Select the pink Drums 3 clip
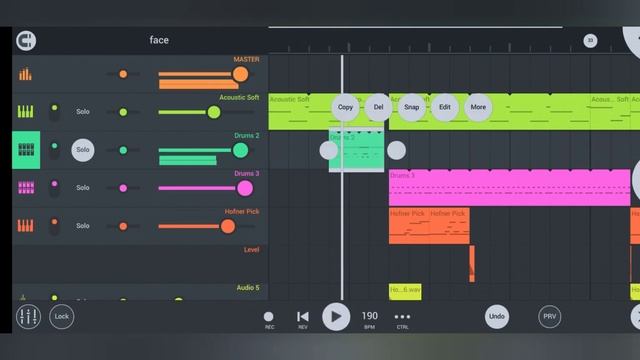This screenshot has width=640, height=360. (509, 188)
